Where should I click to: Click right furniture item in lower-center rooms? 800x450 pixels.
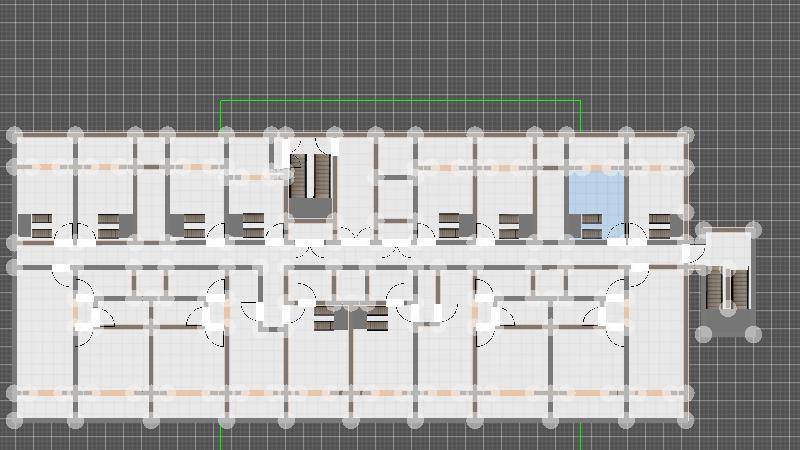[376, 319]
